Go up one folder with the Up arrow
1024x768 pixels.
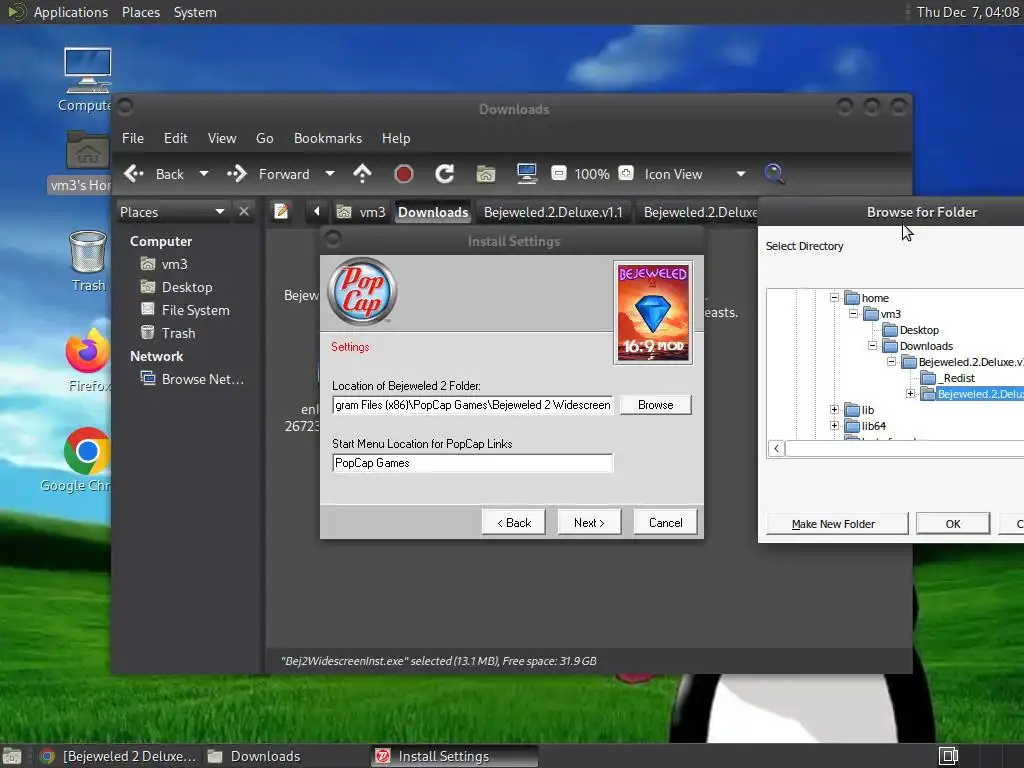click(362, 174)
